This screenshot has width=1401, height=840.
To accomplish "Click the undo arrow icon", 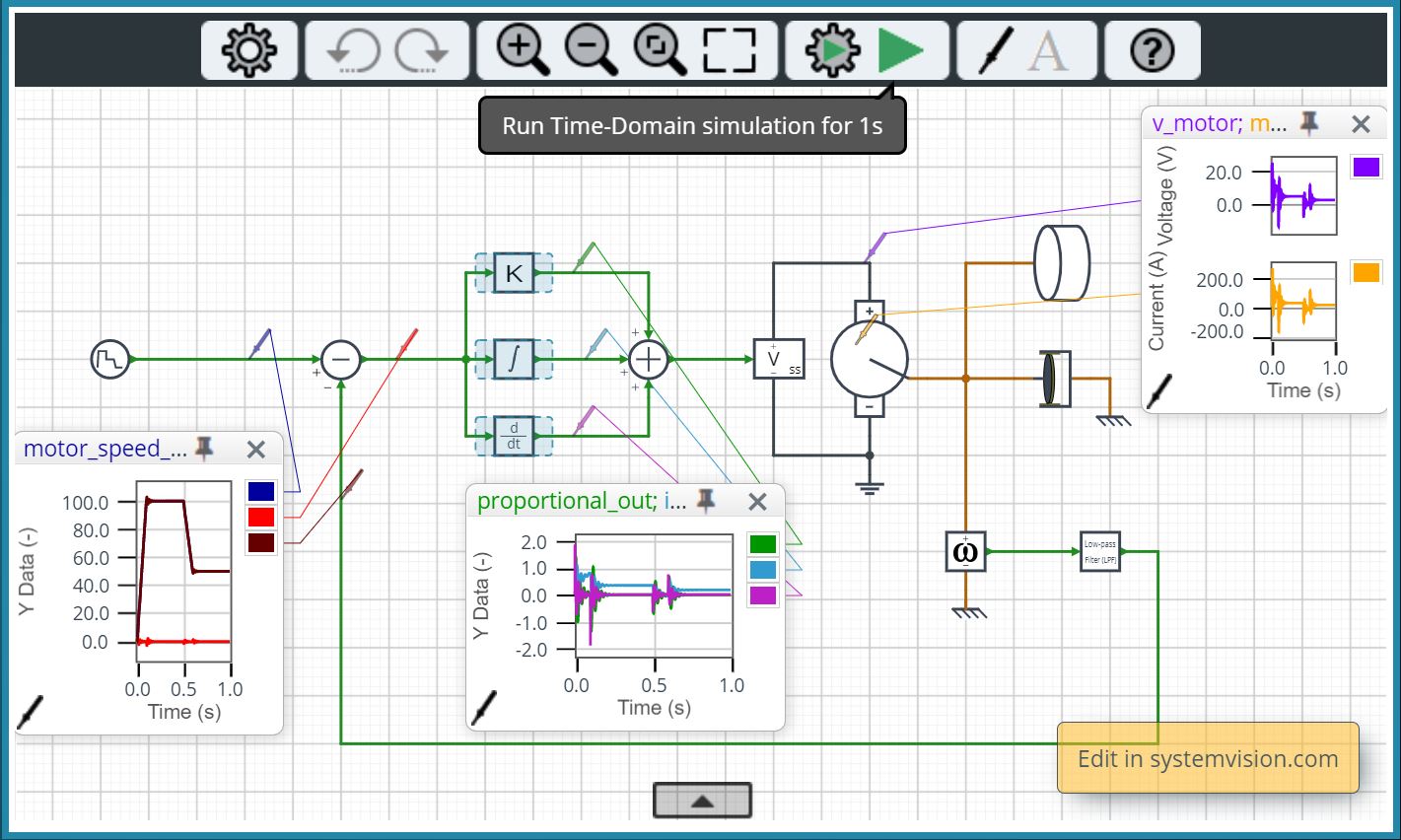I will 351,50.
